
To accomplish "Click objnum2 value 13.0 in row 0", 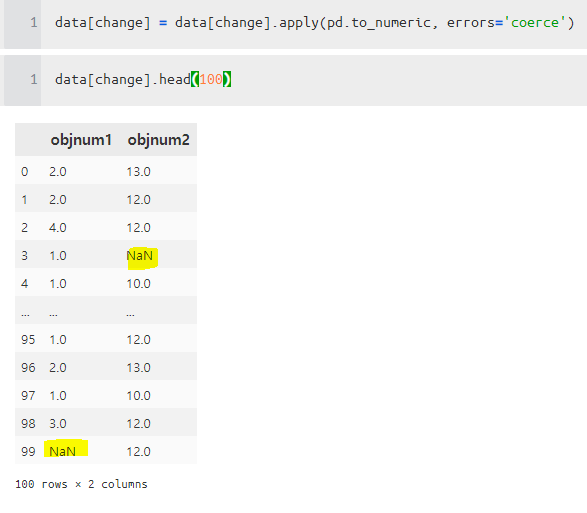I will point(139,171).
